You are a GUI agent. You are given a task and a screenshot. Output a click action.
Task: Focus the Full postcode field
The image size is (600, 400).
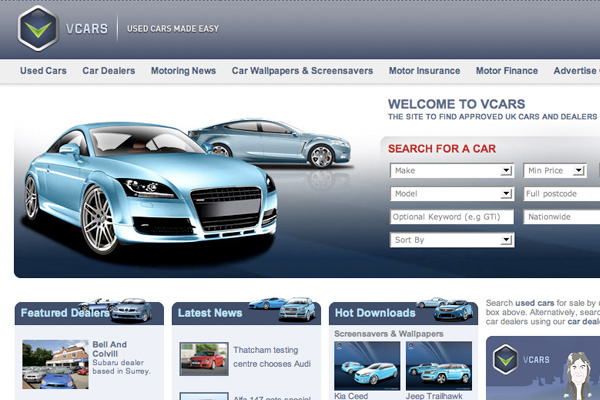[x=561, y=194]
